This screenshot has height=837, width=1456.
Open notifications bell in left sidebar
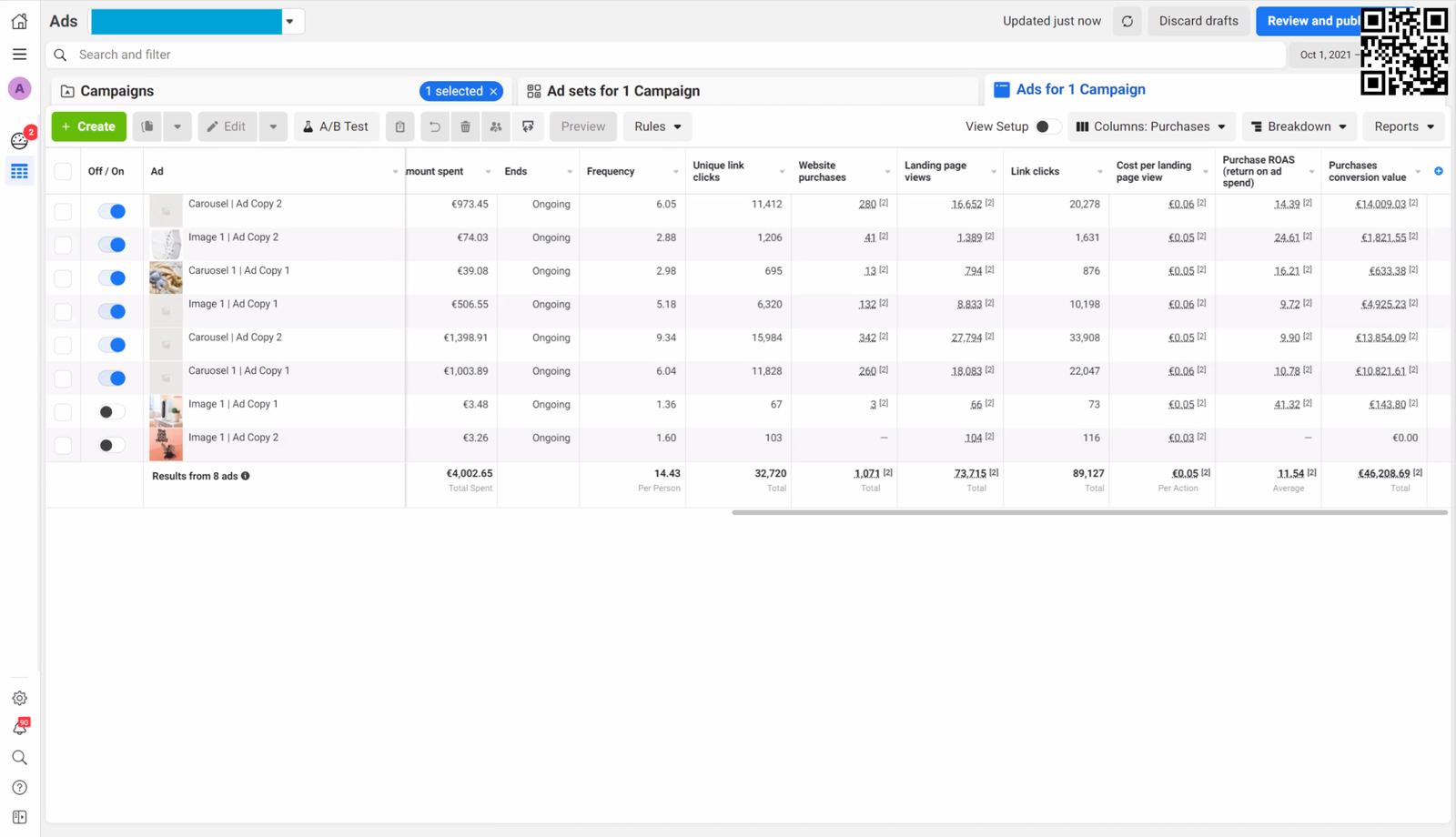[19, 728]
